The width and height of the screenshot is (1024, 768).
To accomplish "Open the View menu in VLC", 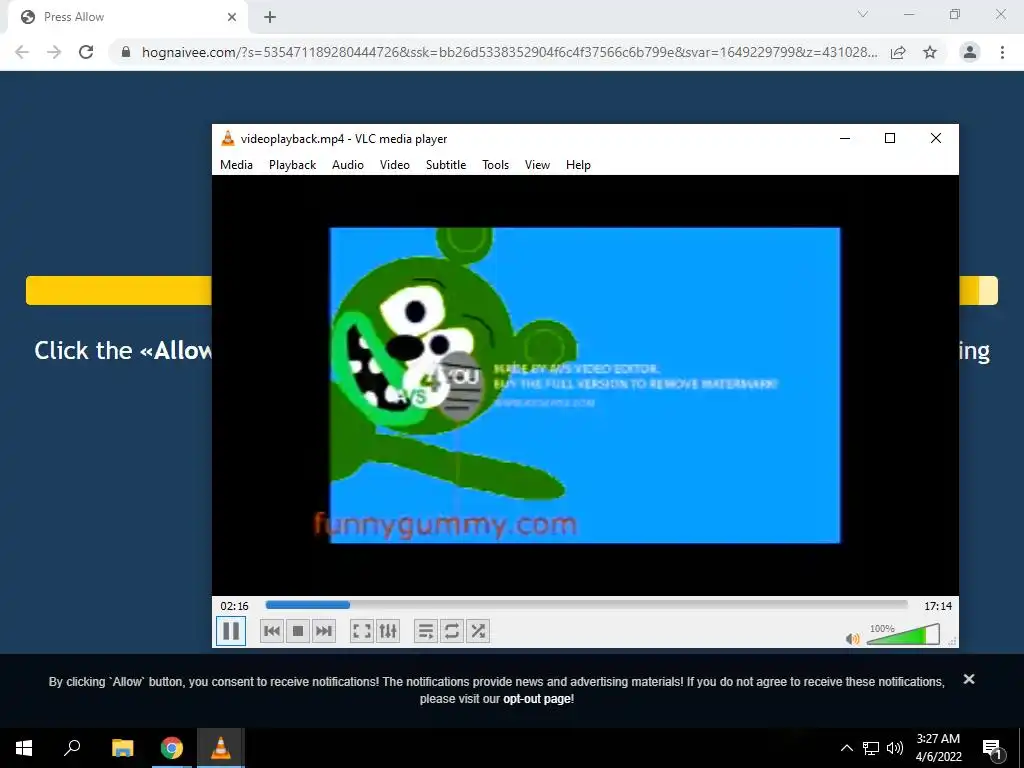I will (x=537, y=165).
